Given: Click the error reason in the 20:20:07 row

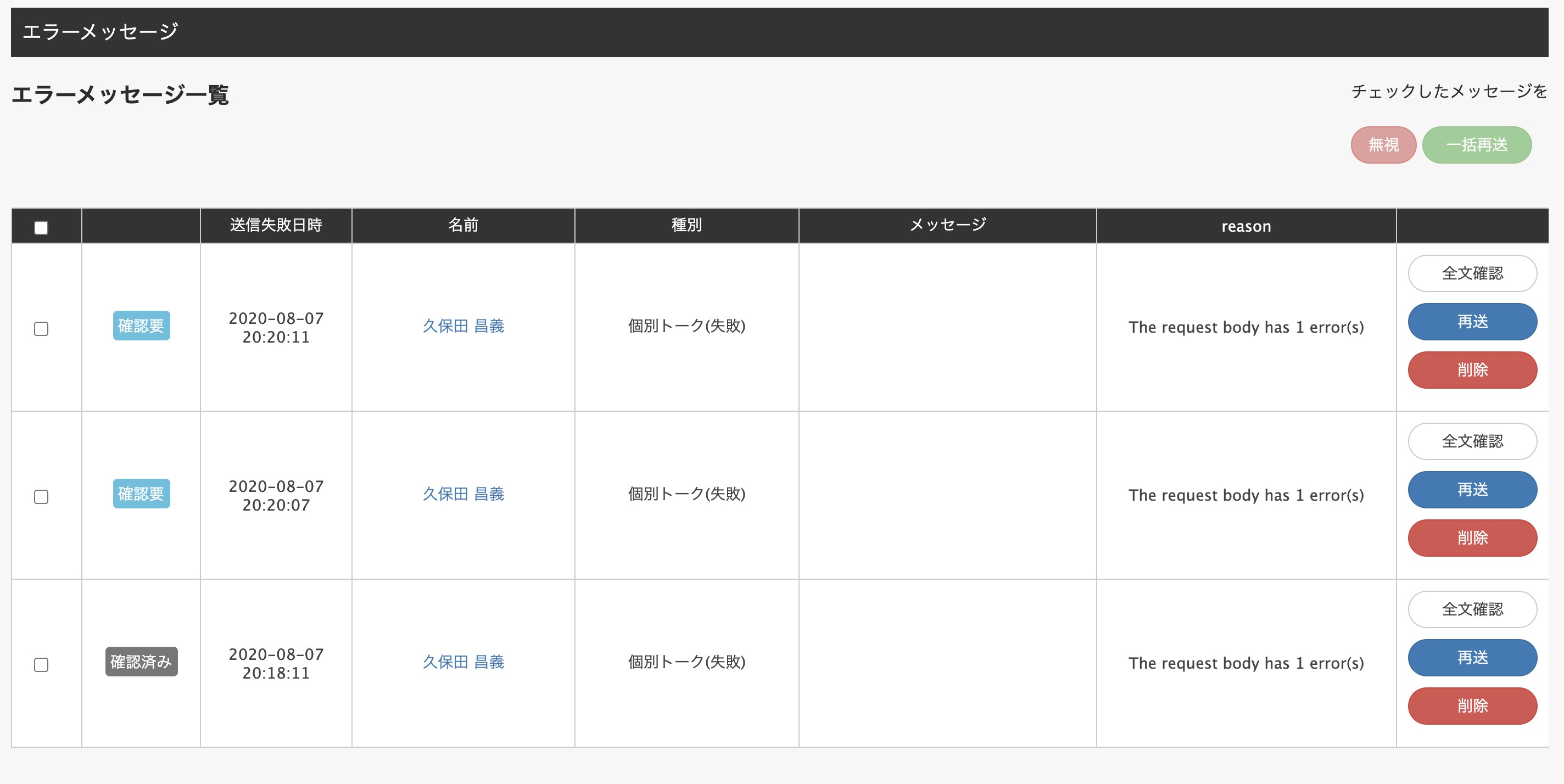Looking at the screenshot, I should point(1246,496).
